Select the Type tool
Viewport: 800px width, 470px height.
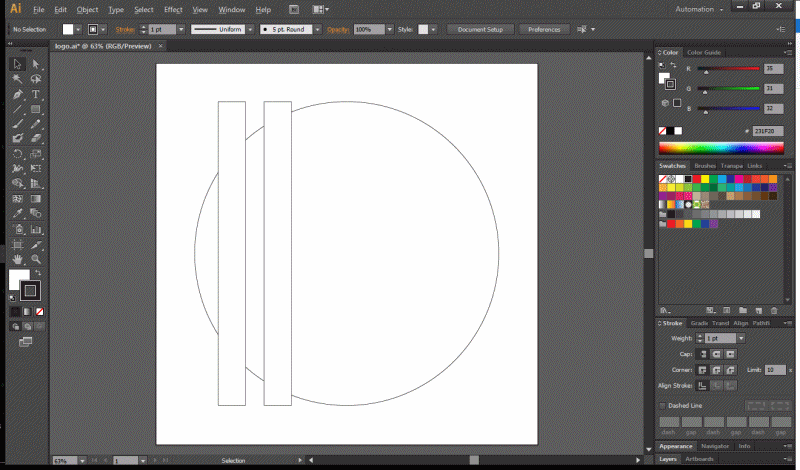coord(36,94)
